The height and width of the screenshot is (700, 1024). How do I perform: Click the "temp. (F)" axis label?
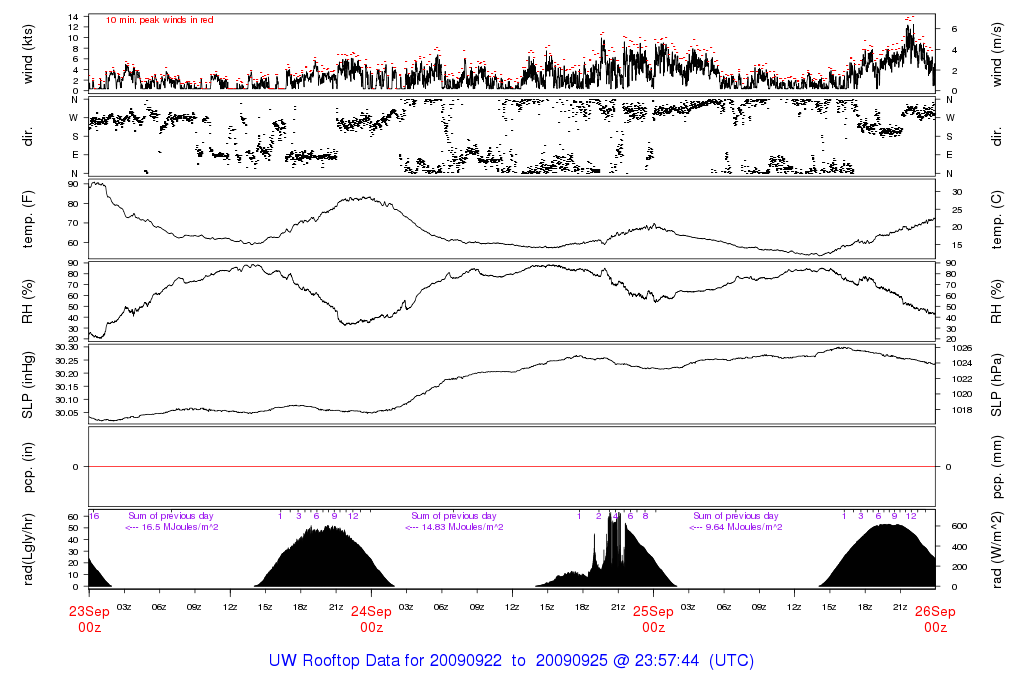(27, 219)
